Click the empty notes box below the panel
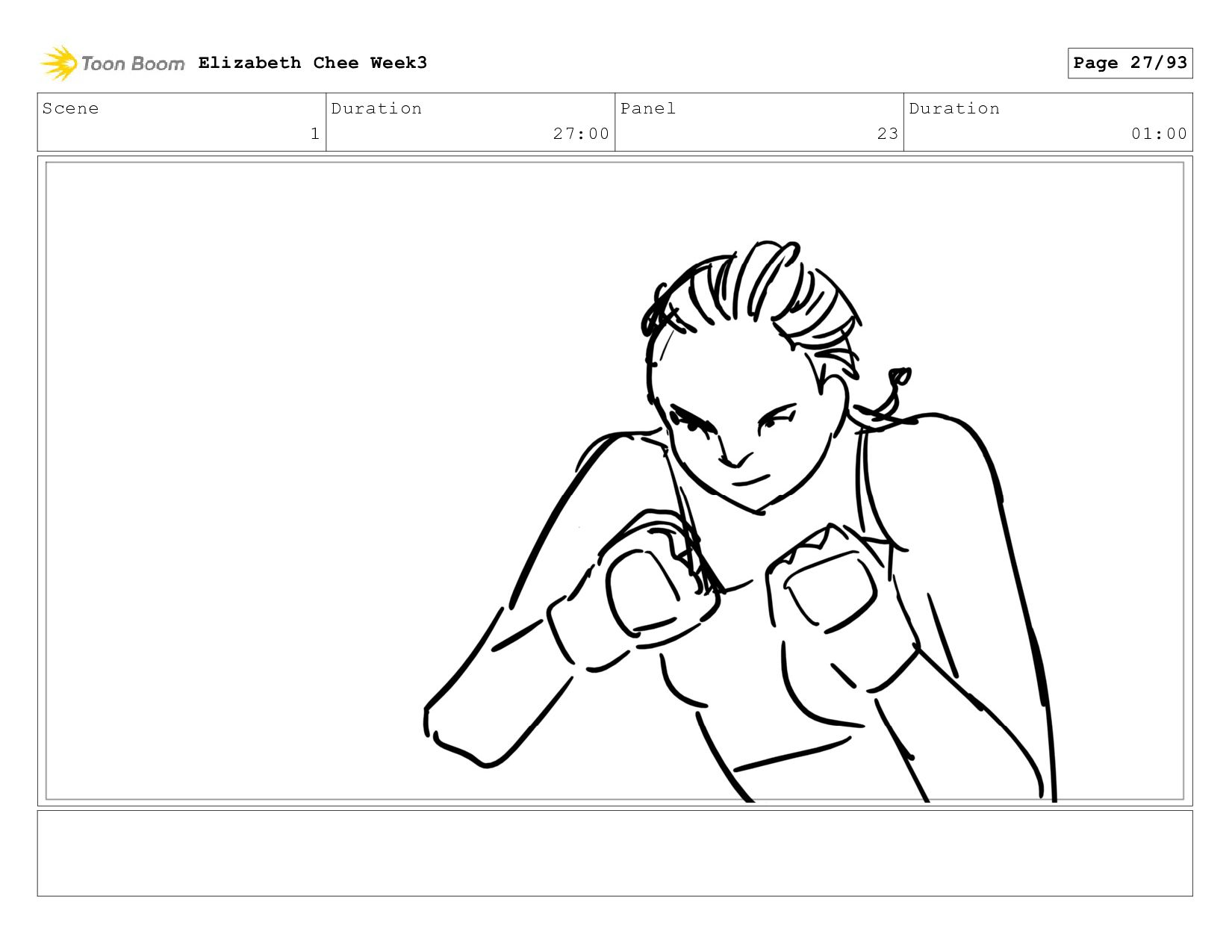 click(615, 853)
